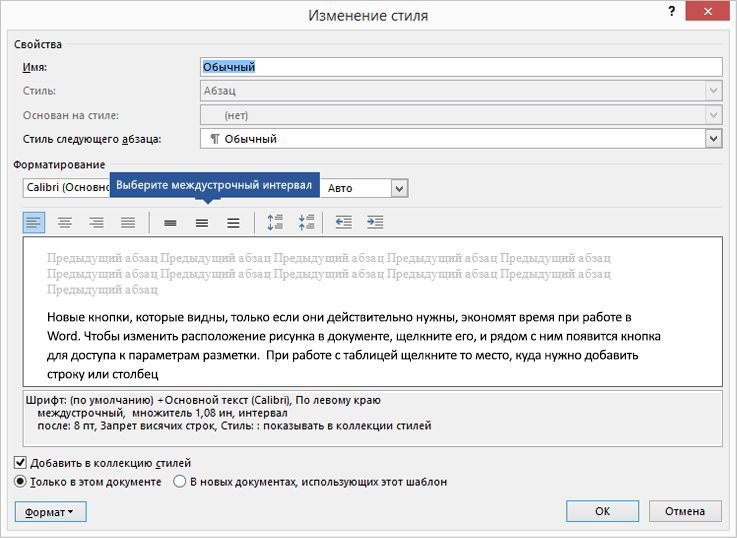Open the disabled Стиль dropdown arrow

point(713,91)
